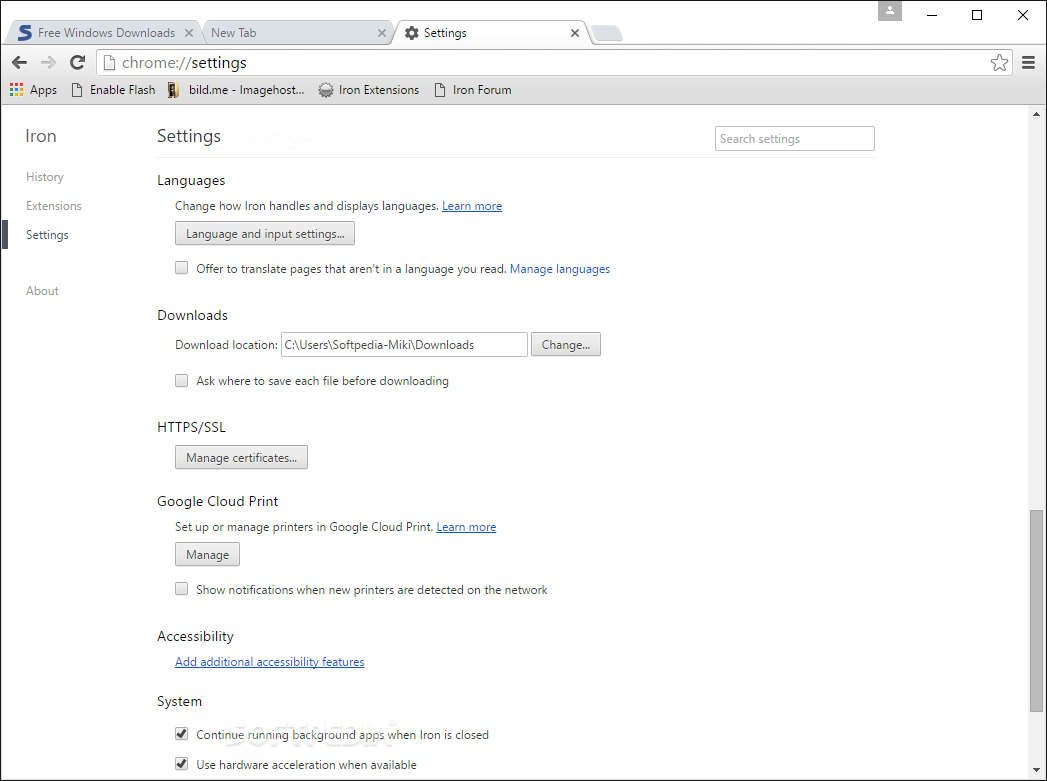Open the Enable Flash bookmark
The image size is (1047, 781).
pyautogui.click(x=113, y=90)
